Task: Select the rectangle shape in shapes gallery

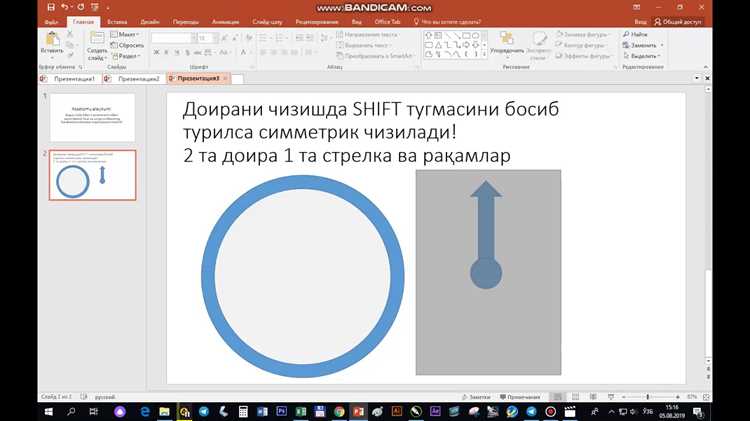Action: (x=466, y=35)
